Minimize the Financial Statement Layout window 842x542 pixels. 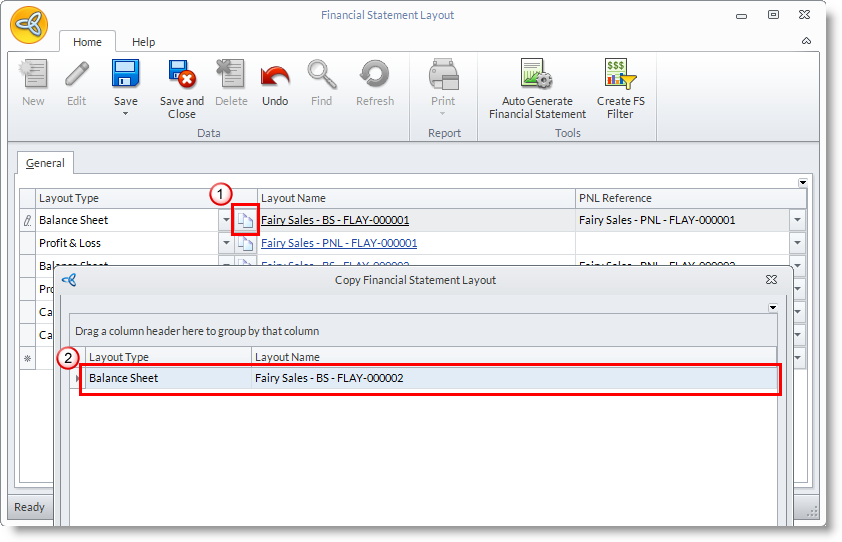742,16
